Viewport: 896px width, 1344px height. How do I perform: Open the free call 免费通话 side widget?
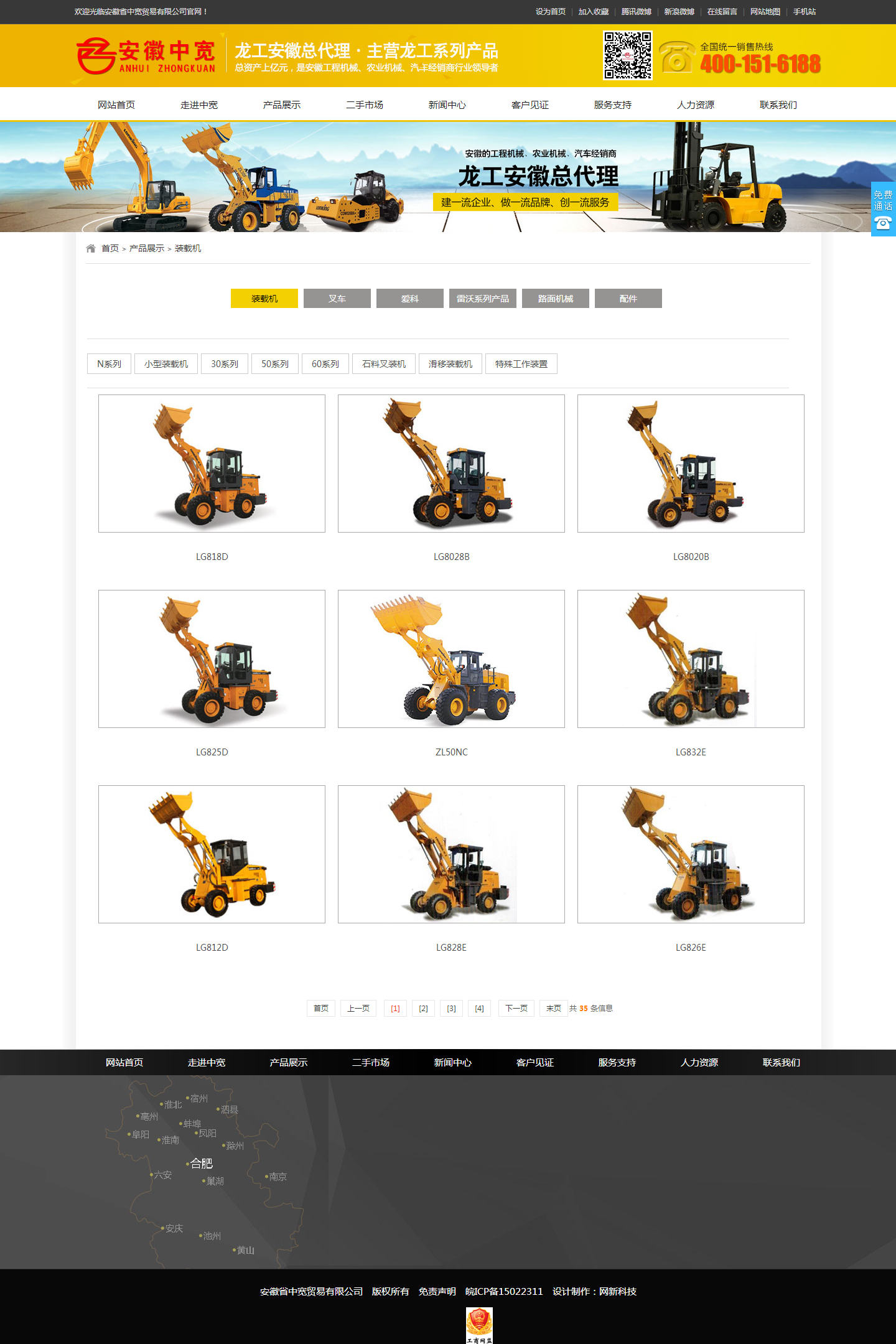pyautogui.click(x=883, y=209)
